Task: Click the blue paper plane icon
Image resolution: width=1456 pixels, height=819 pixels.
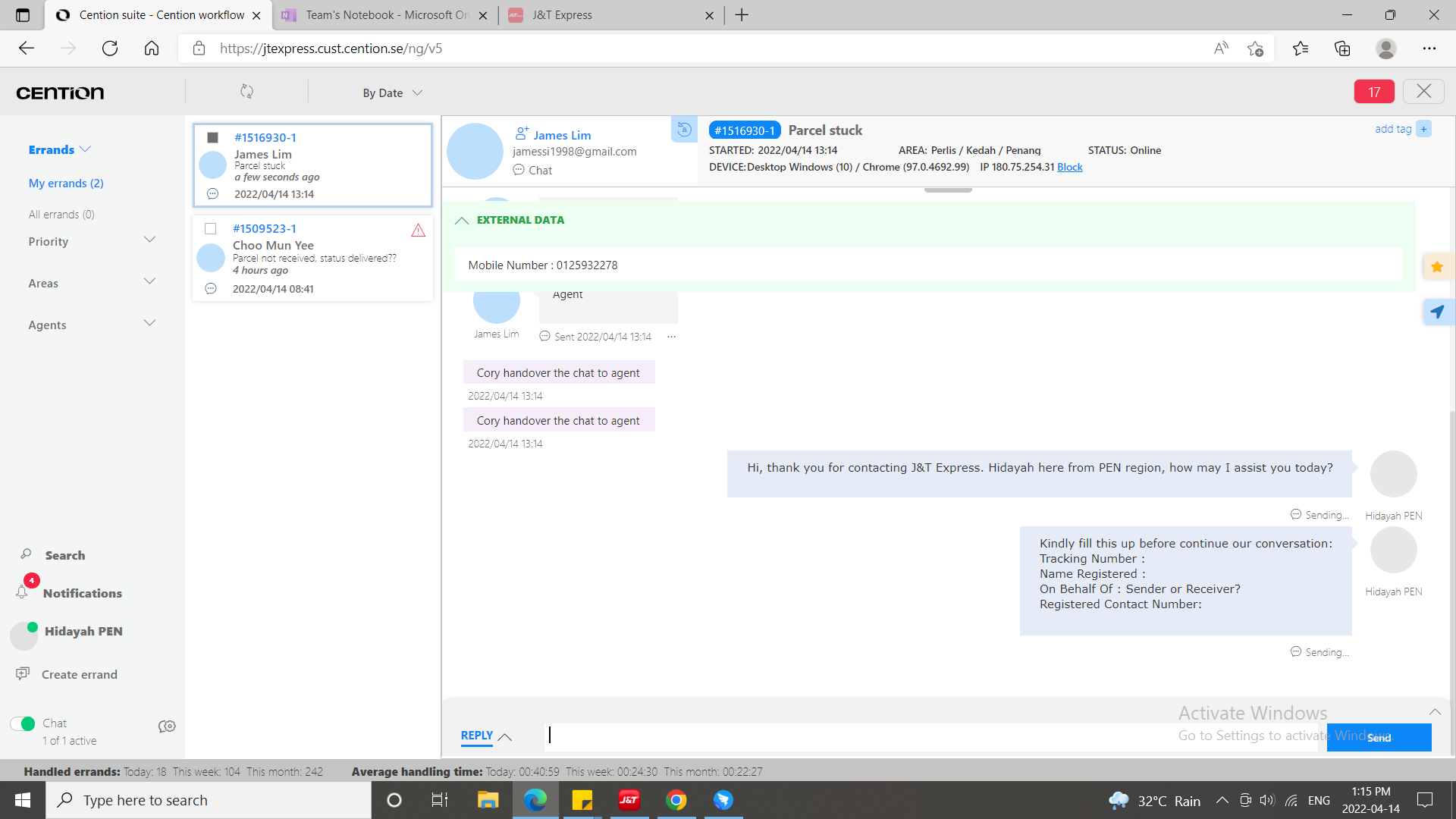Action: click(x=1437, y=312)
